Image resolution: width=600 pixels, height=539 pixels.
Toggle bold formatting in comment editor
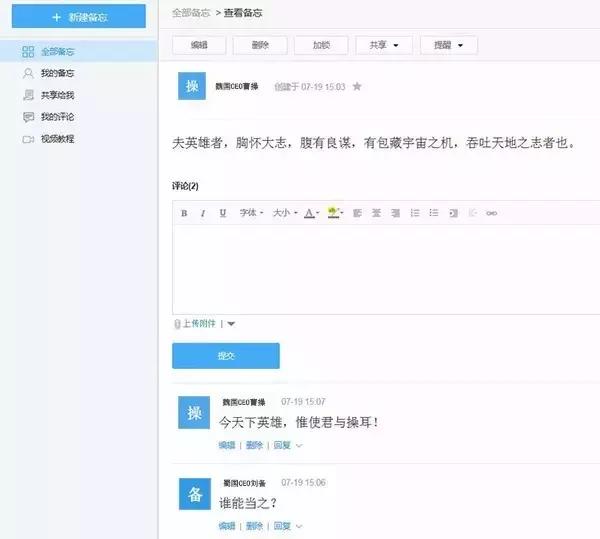click(184, 213)
